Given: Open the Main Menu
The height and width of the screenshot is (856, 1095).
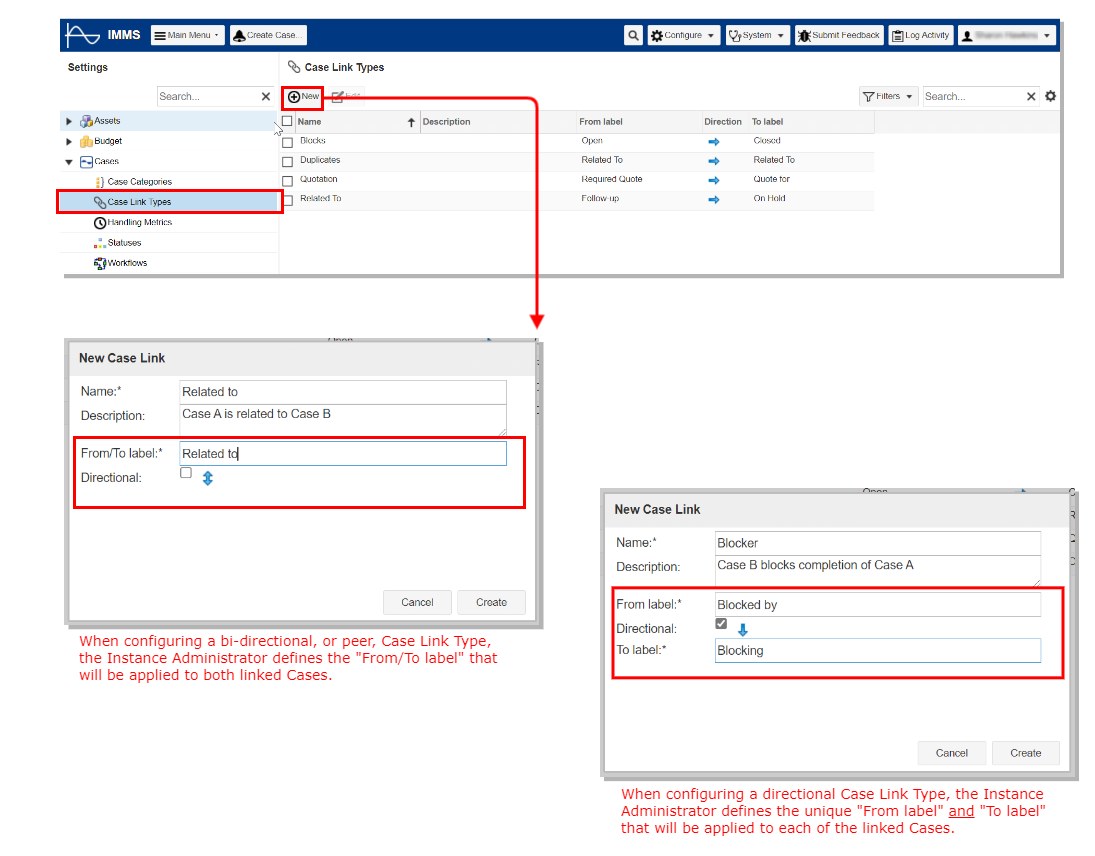Looking at the screenshot, I should click(x=187, y=34).
